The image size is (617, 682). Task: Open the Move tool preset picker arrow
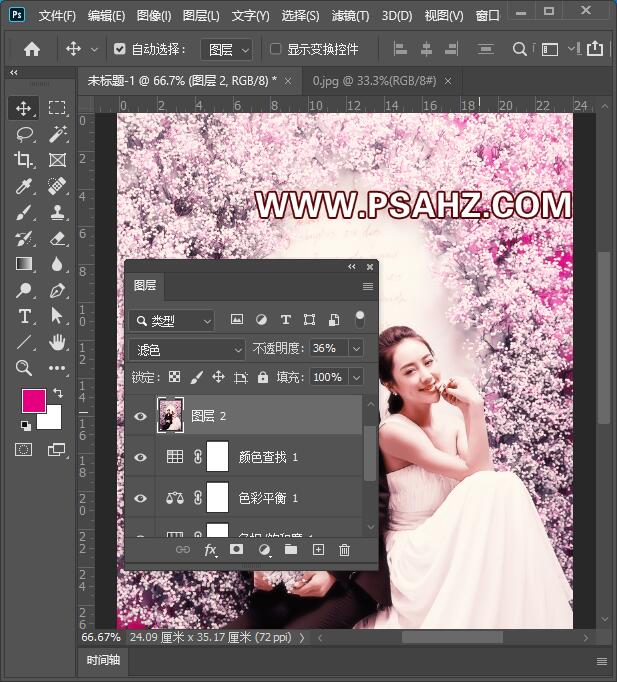tap(94, 50)
